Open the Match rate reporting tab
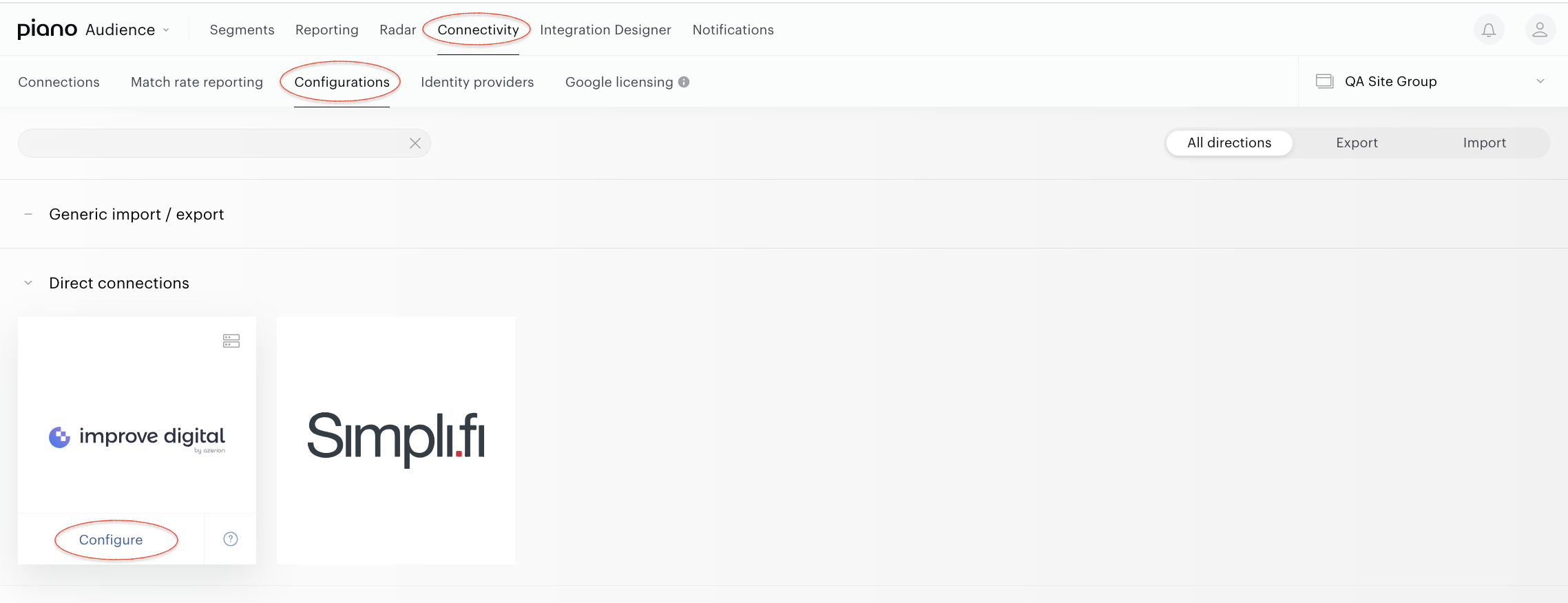The width and height of the screenshot is (1568, 603). (x=197, y=82)
